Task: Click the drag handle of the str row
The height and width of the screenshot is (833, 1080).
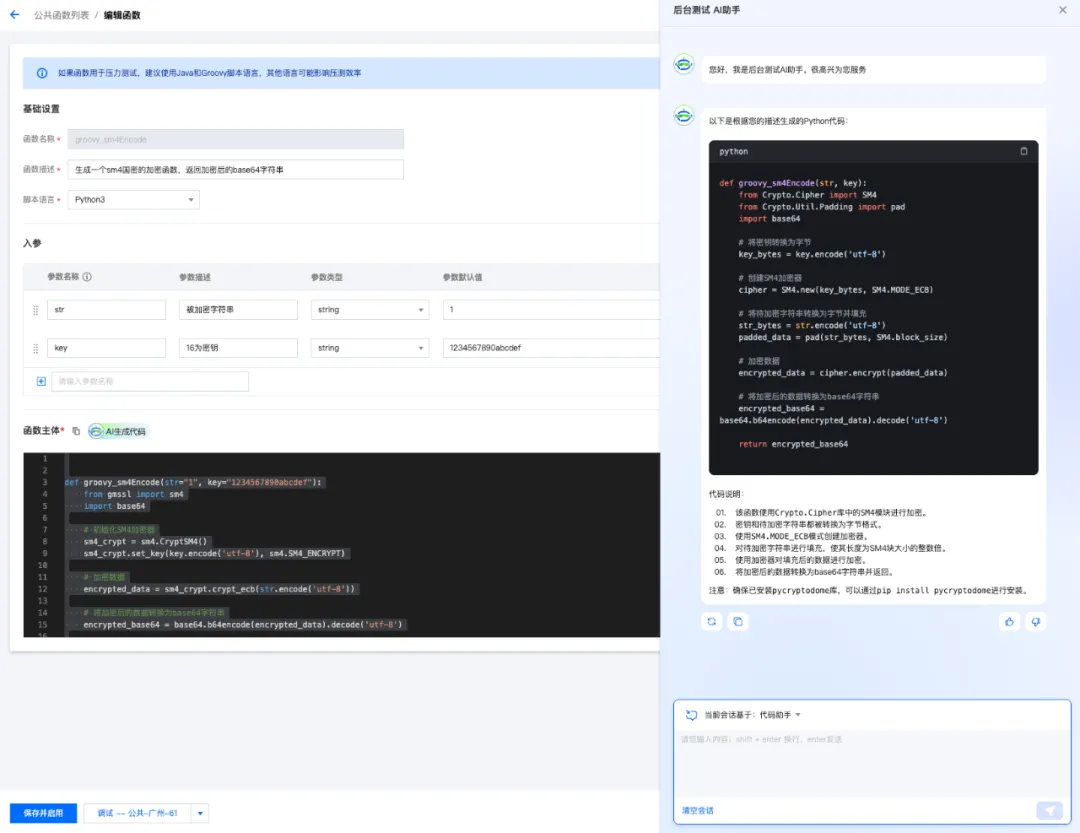Action: tap(36, 310)
